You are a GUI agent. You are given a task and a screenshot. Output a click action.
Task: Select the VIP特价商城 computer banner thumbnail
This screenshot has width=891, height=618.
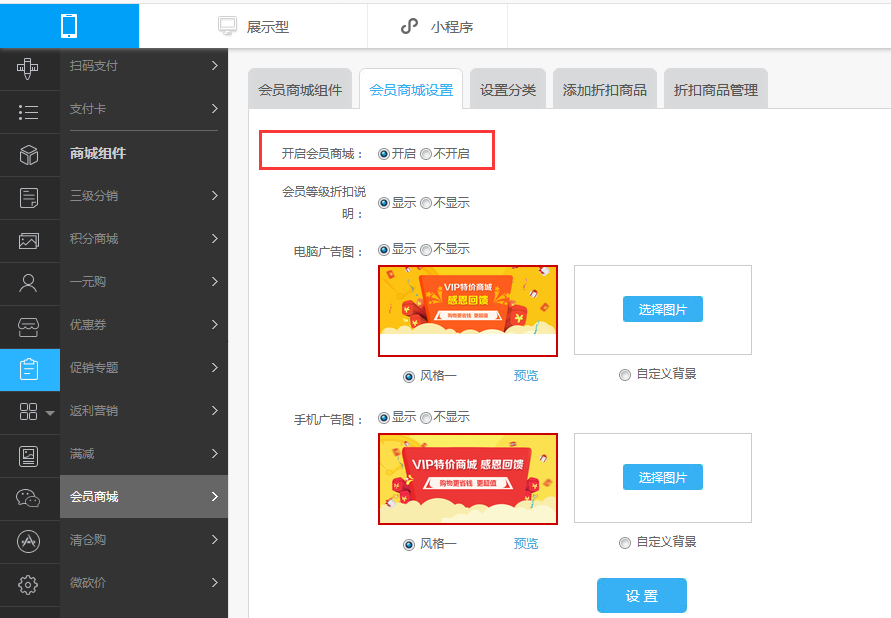tap(468, 311)
